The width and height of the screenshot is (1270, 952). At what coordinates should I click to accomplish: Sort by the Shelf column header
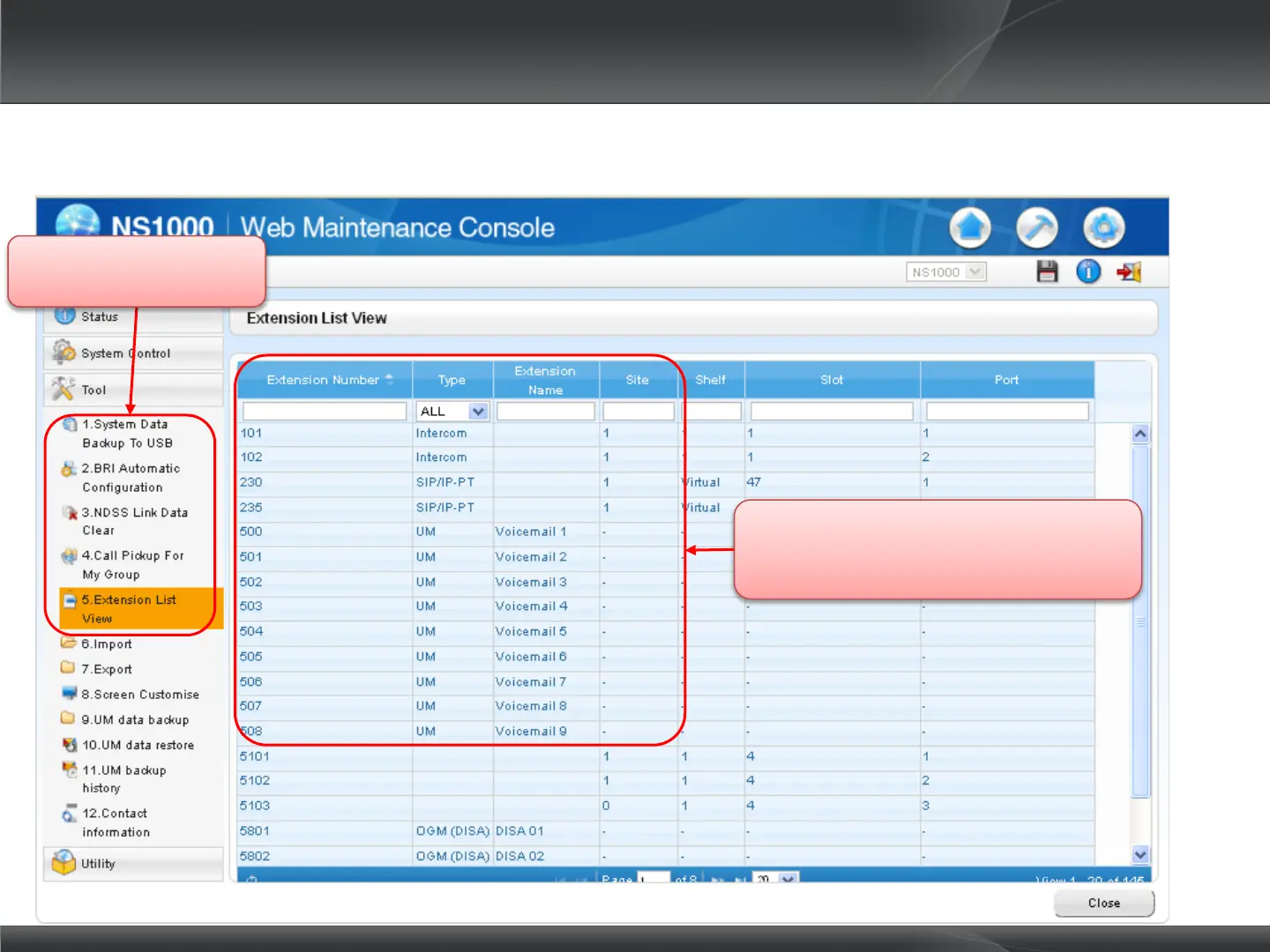pos(711,380)
